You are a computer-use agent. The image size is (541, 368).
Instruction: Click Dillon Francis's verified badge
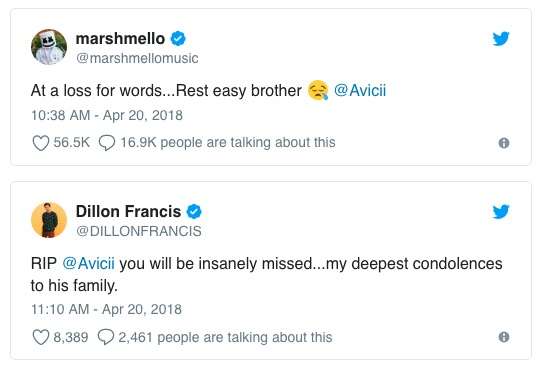click(x=194, y=211)
